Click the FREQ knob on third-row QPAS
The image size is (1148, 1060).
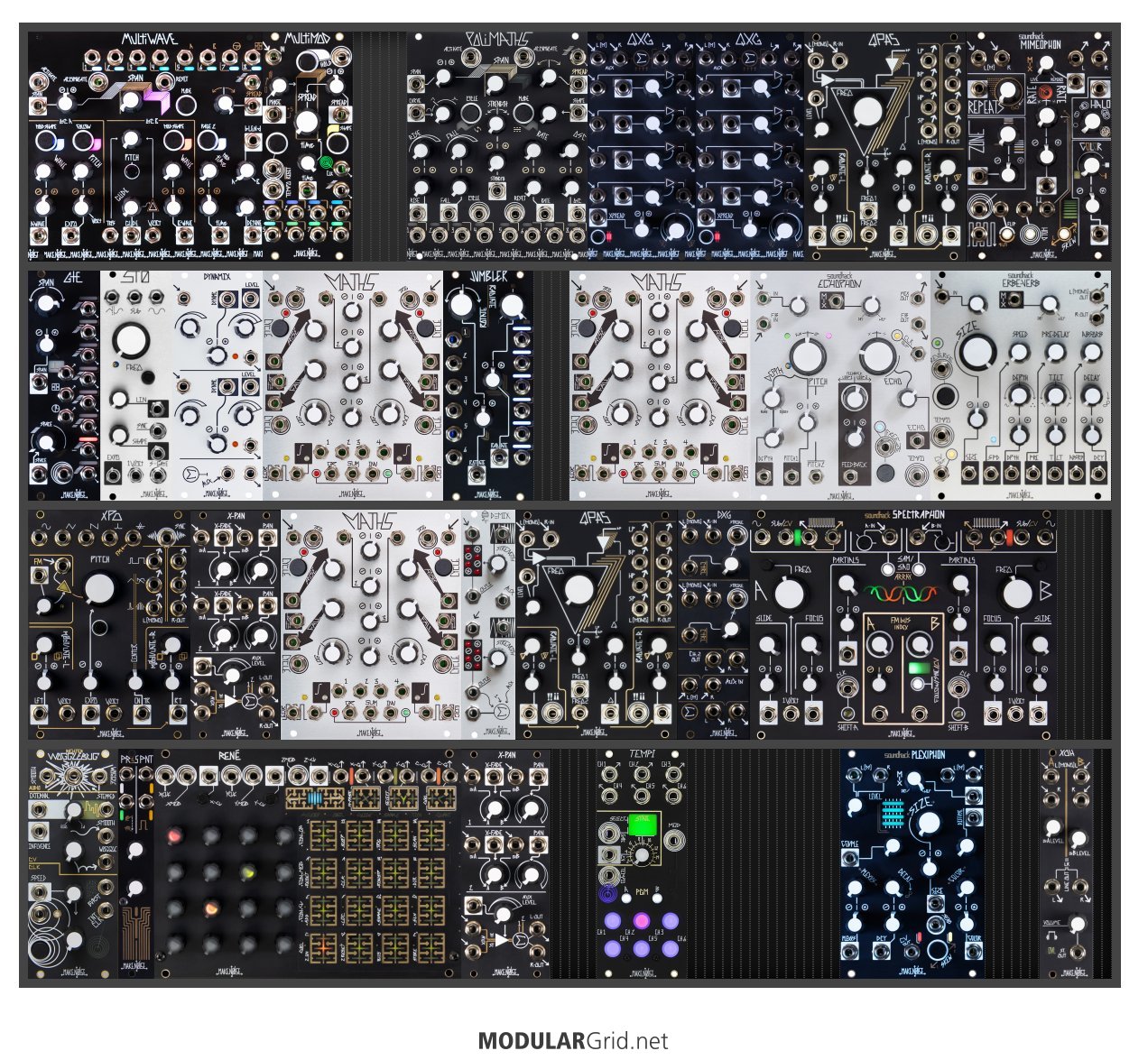pos(579,590)
